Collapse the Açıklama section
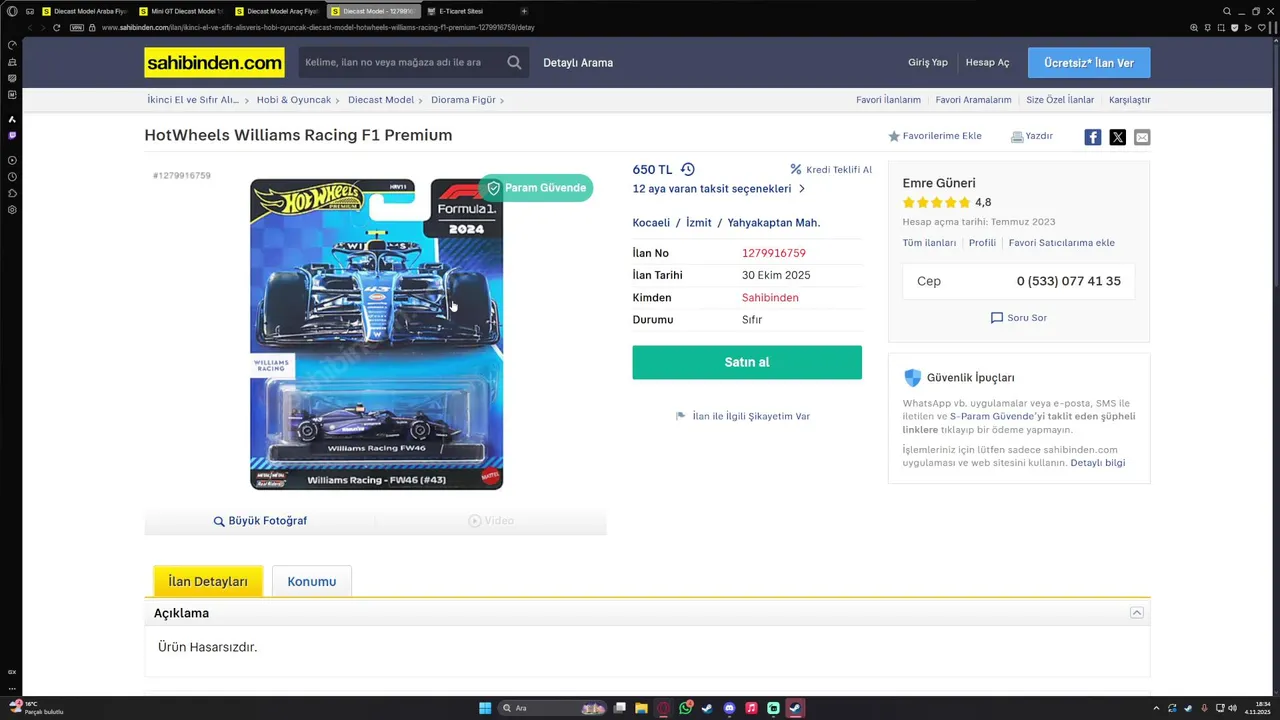 coord(1136,613)
